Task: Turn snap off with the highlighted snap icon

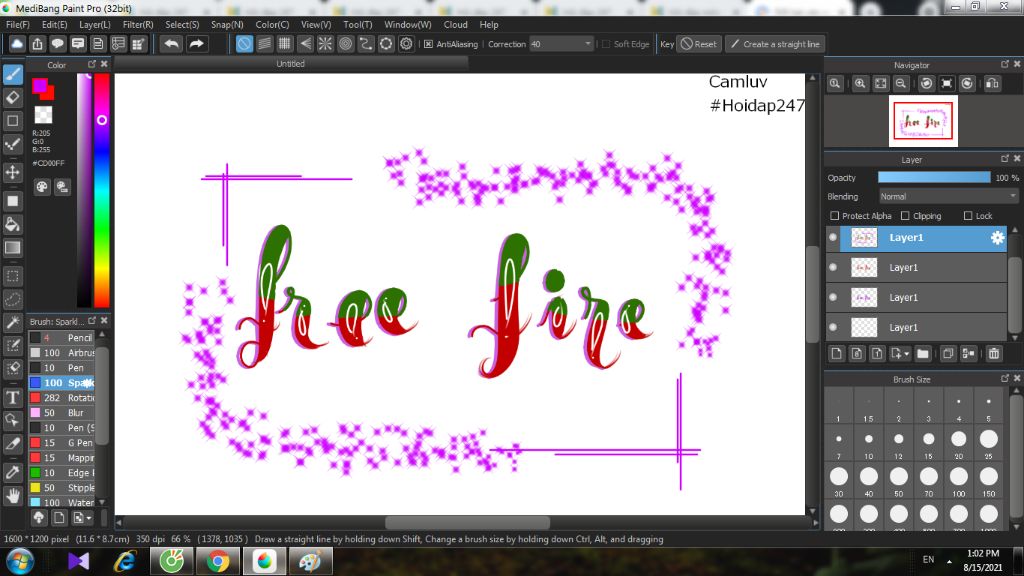Action: 244,44
